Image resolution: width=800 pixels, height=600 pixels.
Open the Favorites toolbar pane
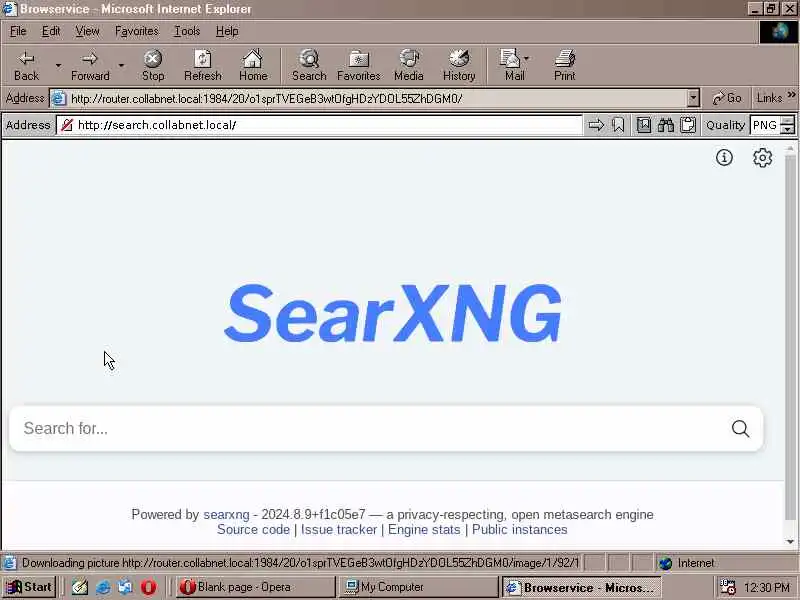click(x=359, y=65)
